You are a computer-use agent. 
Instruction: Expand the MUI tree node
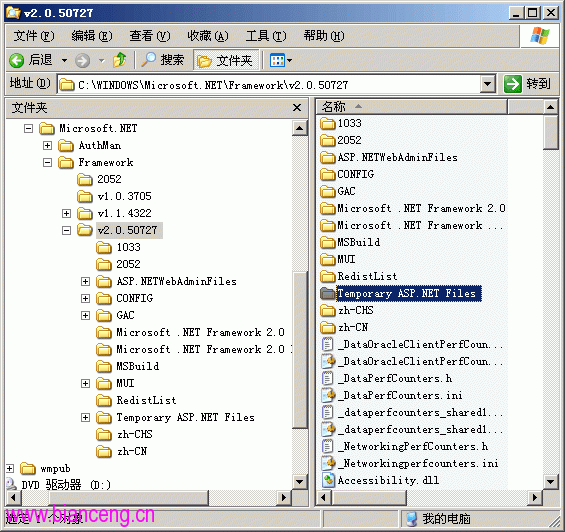pos(85,384)
